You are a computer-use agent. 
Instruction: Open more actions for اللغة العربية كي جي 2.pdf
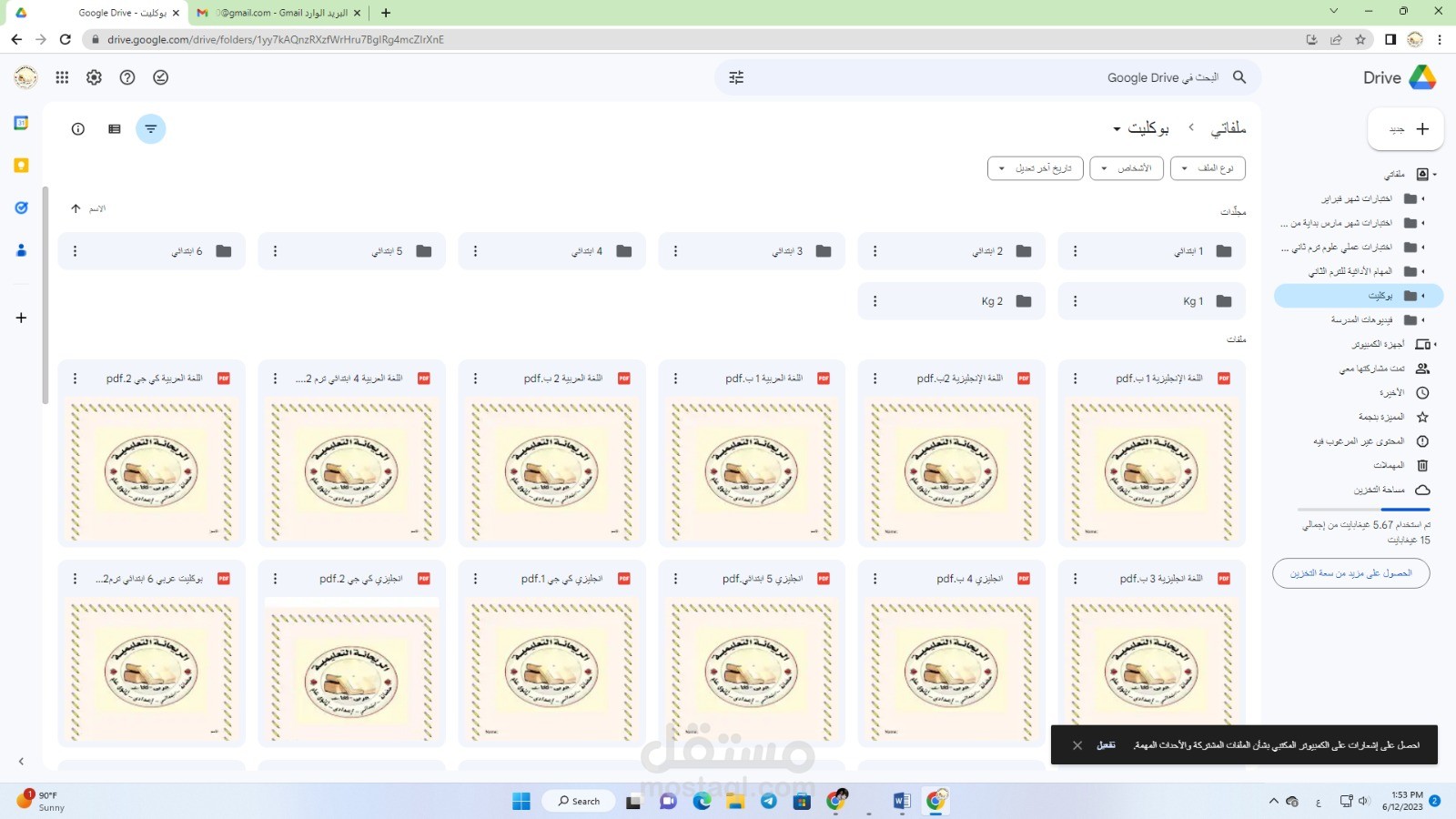click(76, 379)
